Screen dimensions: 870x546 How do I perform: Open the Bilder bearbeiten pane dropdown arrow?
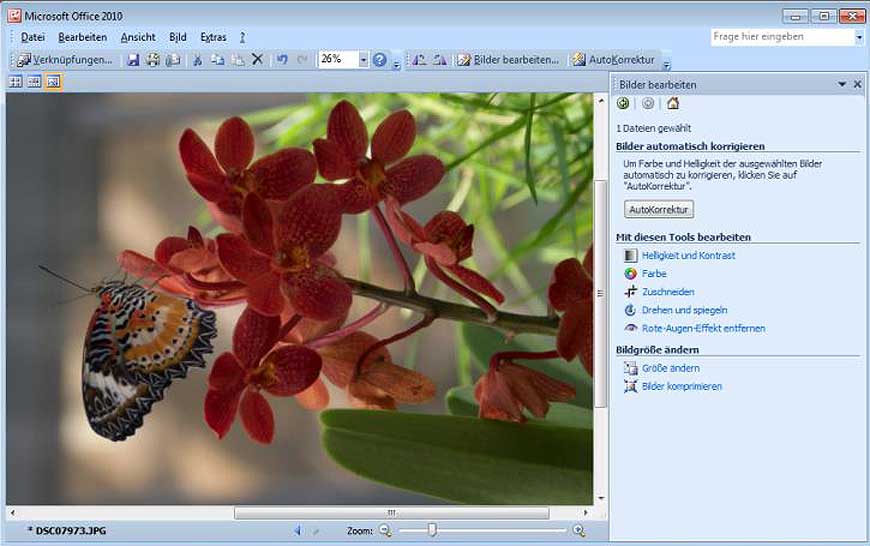(x=842, y=84)
